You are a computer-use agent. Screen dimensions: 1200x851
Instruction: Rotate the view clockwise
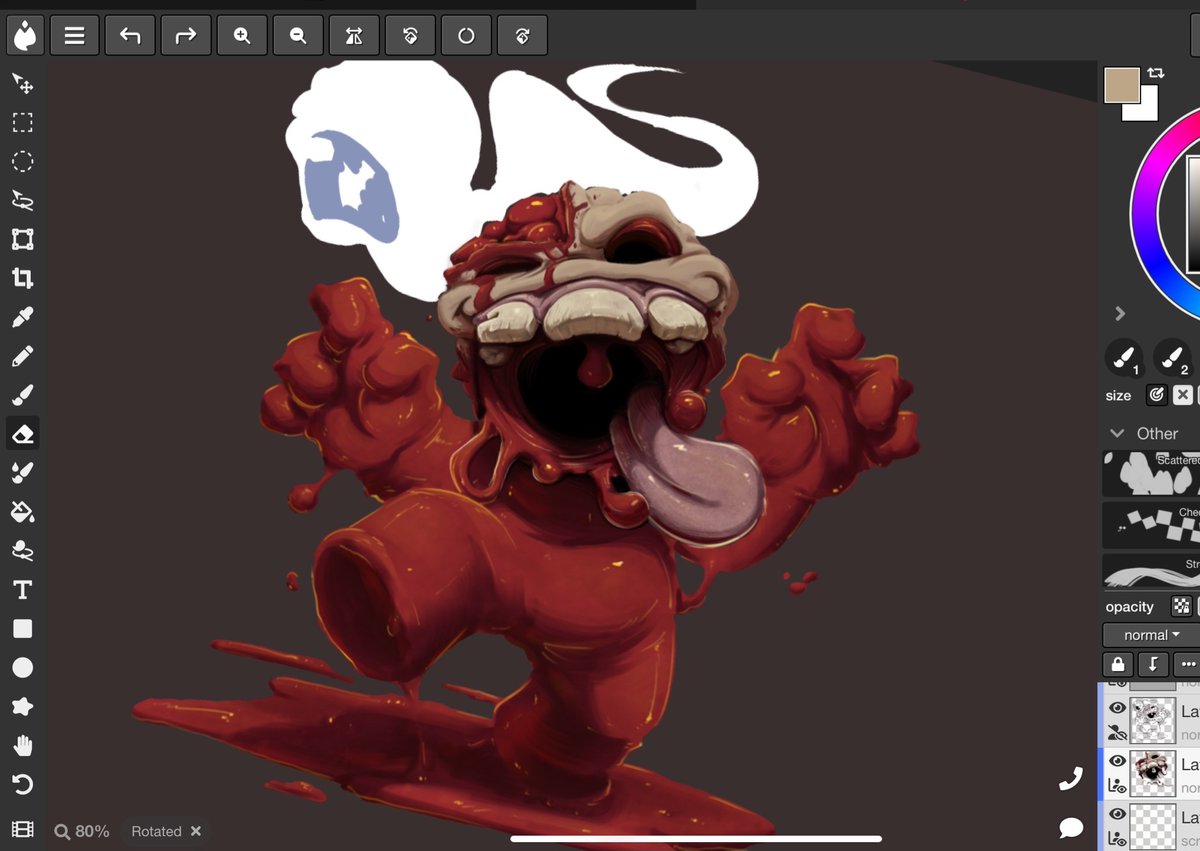[x=522, y=36]
